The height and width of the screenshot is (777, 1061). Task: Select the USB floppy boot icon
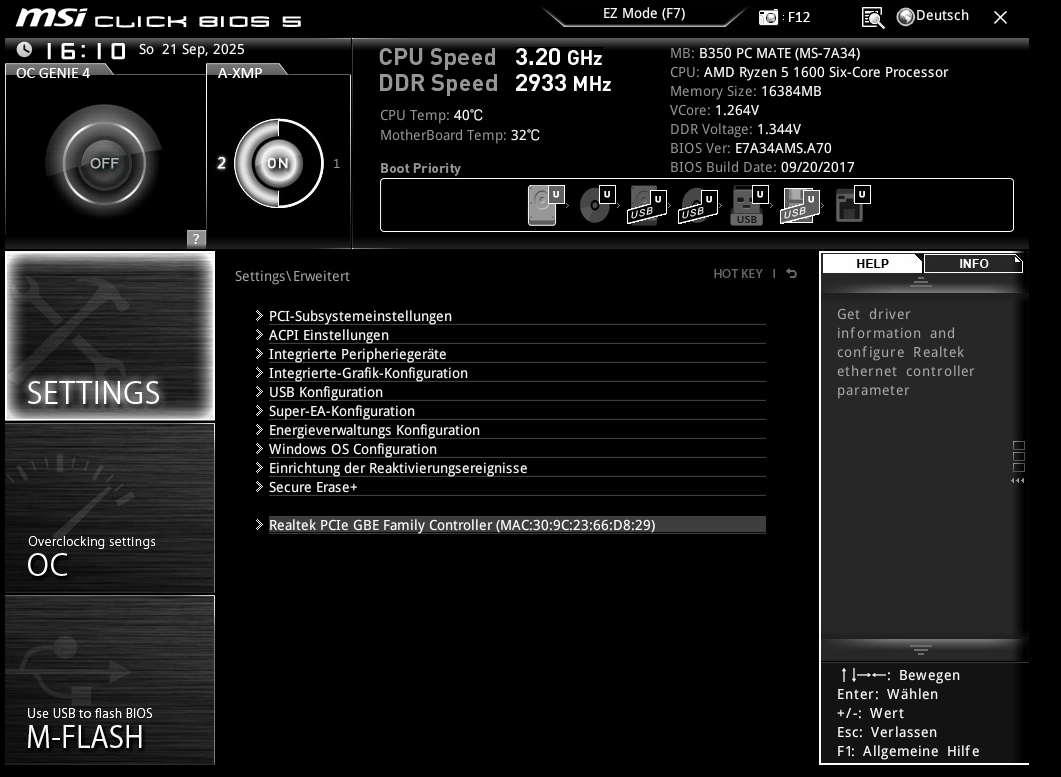[x=800, y=205]
